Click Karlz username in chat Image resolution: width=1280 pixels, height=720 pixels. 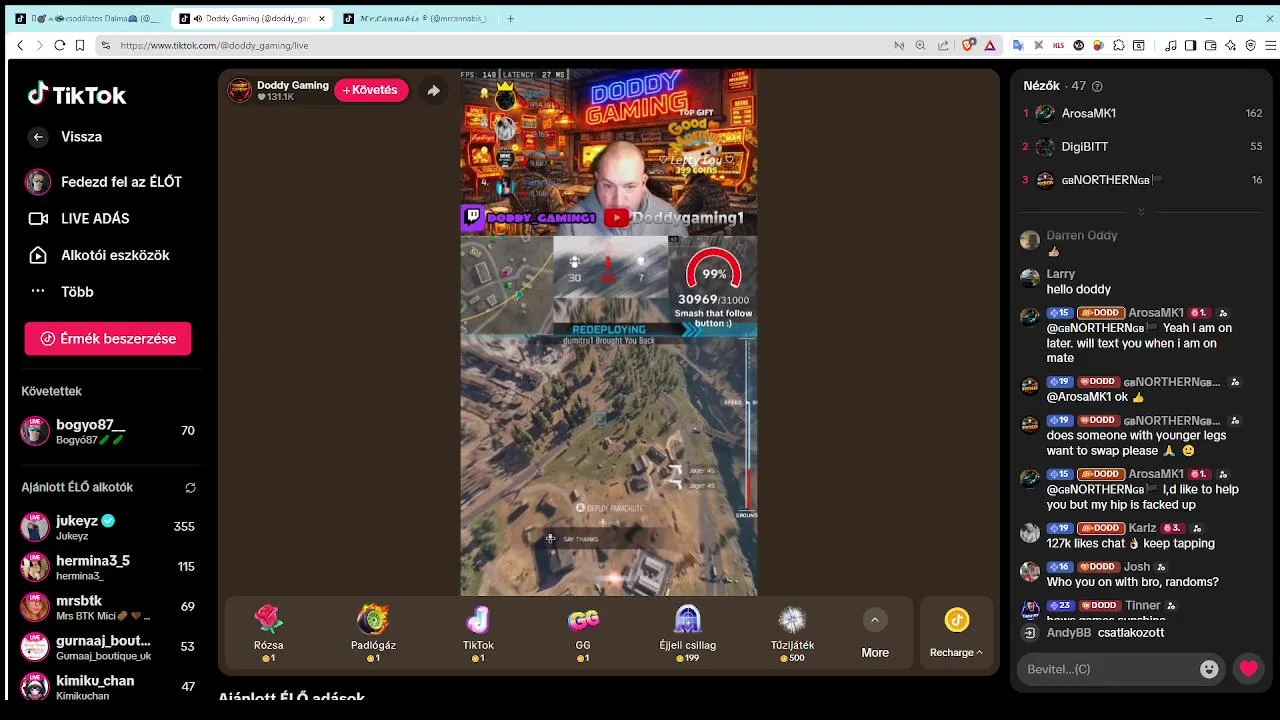coord(1142,528)
